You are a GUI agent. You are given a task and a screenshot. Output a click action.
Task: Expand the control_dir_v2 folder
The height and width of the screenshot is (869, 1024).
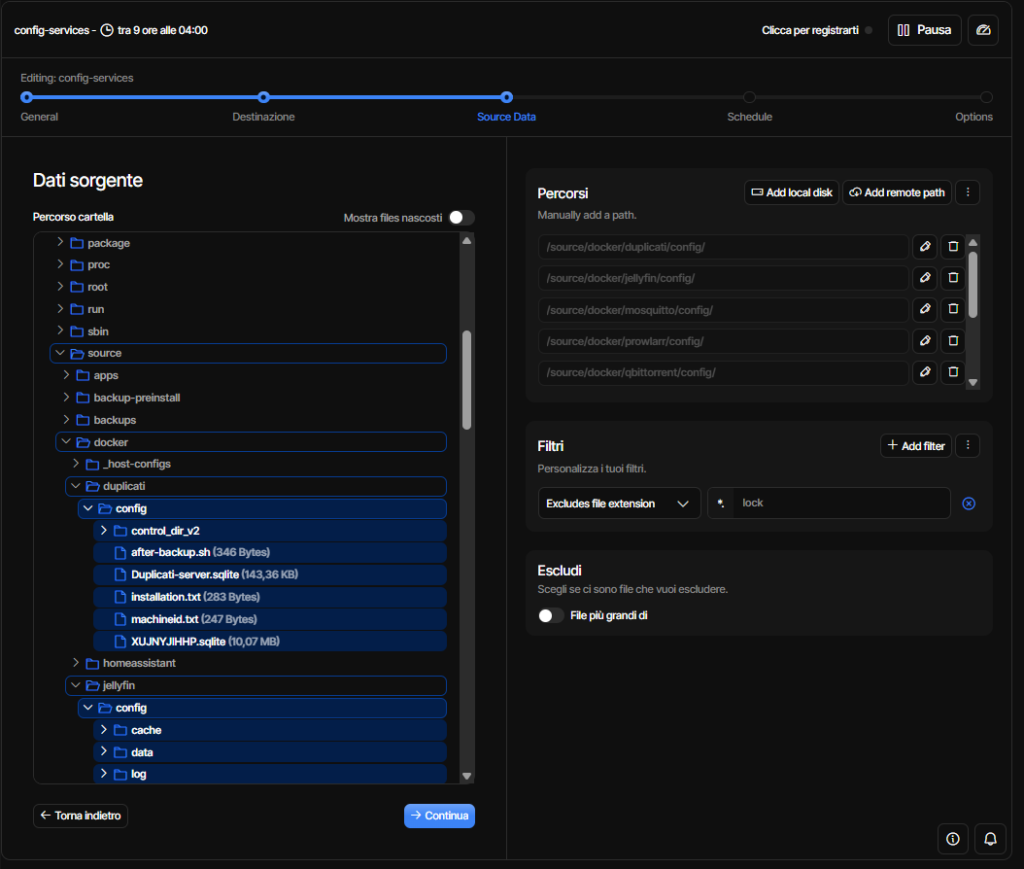(104, 530)
